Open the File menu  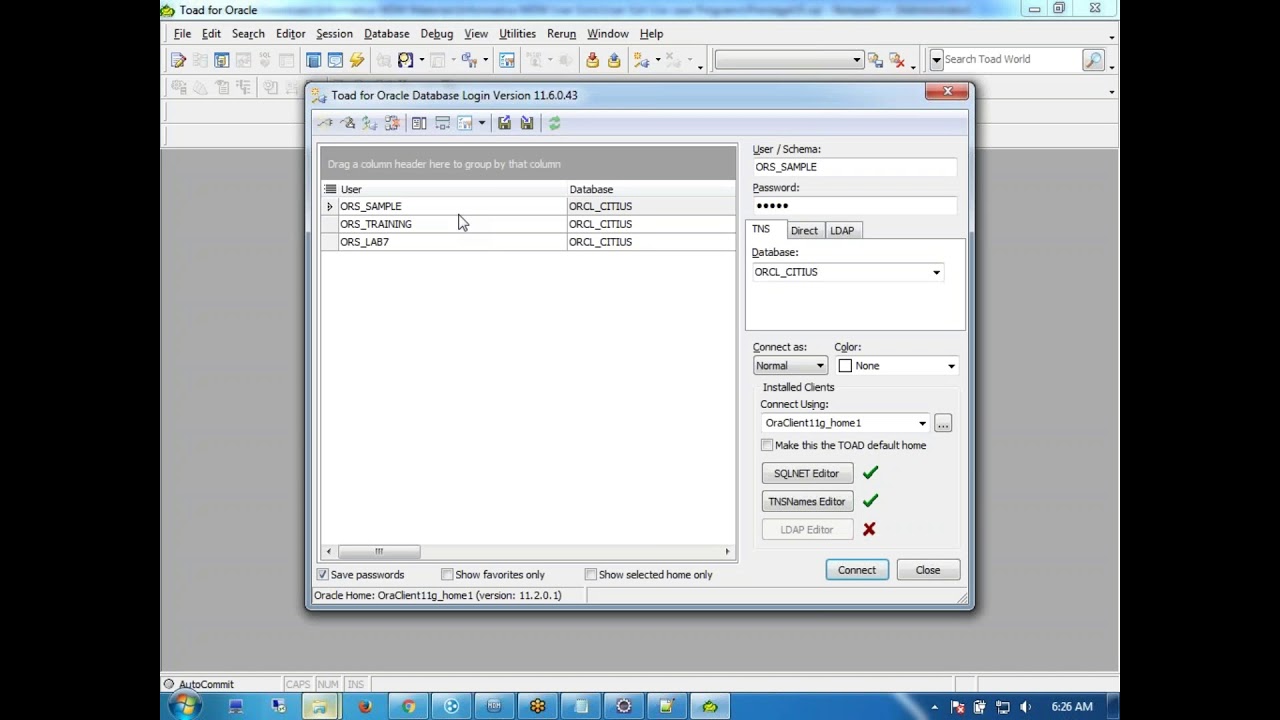182,33
